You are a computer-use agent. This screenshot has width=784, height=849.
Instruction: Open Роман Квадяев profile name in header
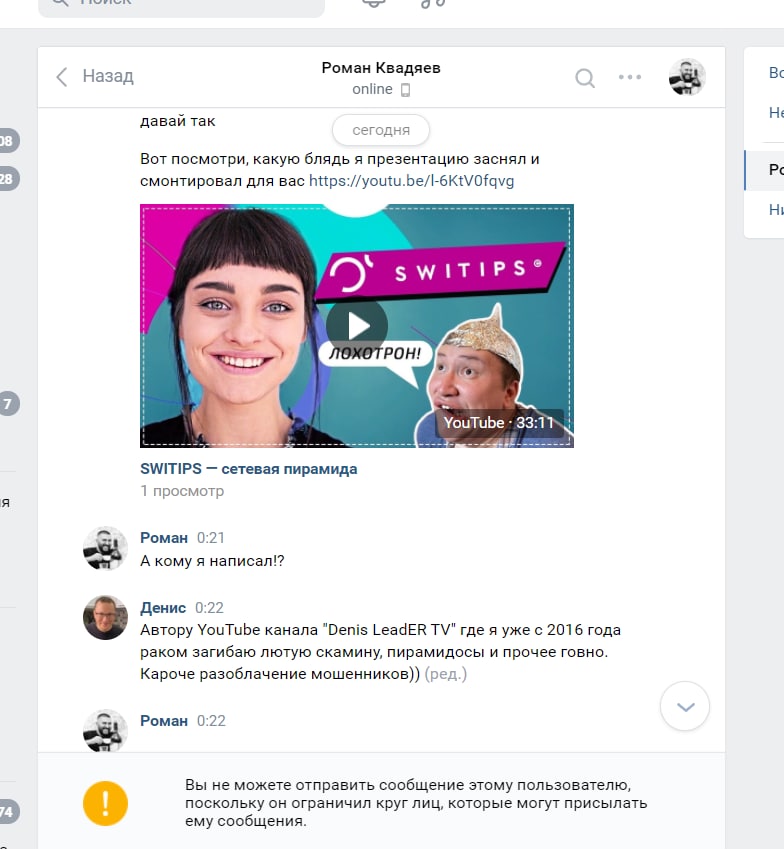[x=381, y=68]
